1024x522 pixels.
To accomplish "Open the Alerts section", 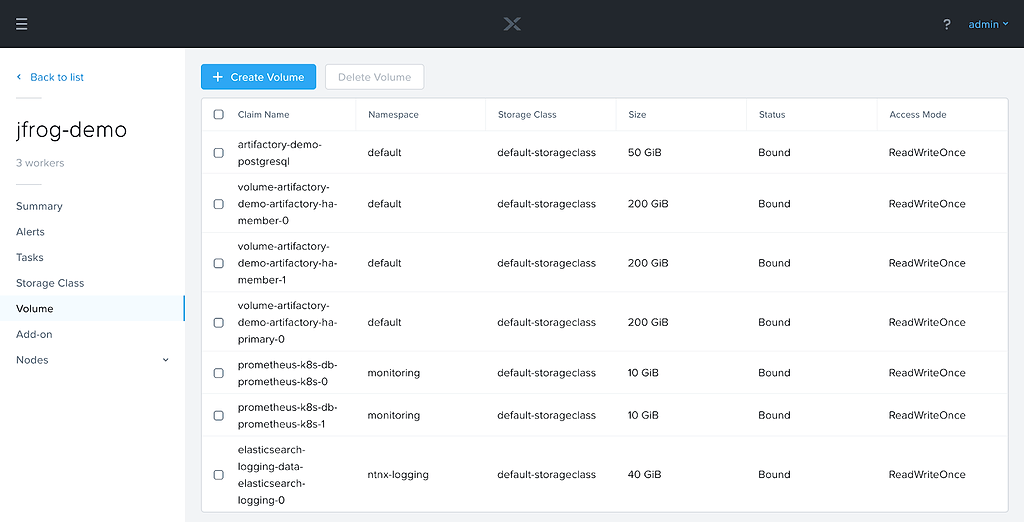I will [x=30, y=231].
